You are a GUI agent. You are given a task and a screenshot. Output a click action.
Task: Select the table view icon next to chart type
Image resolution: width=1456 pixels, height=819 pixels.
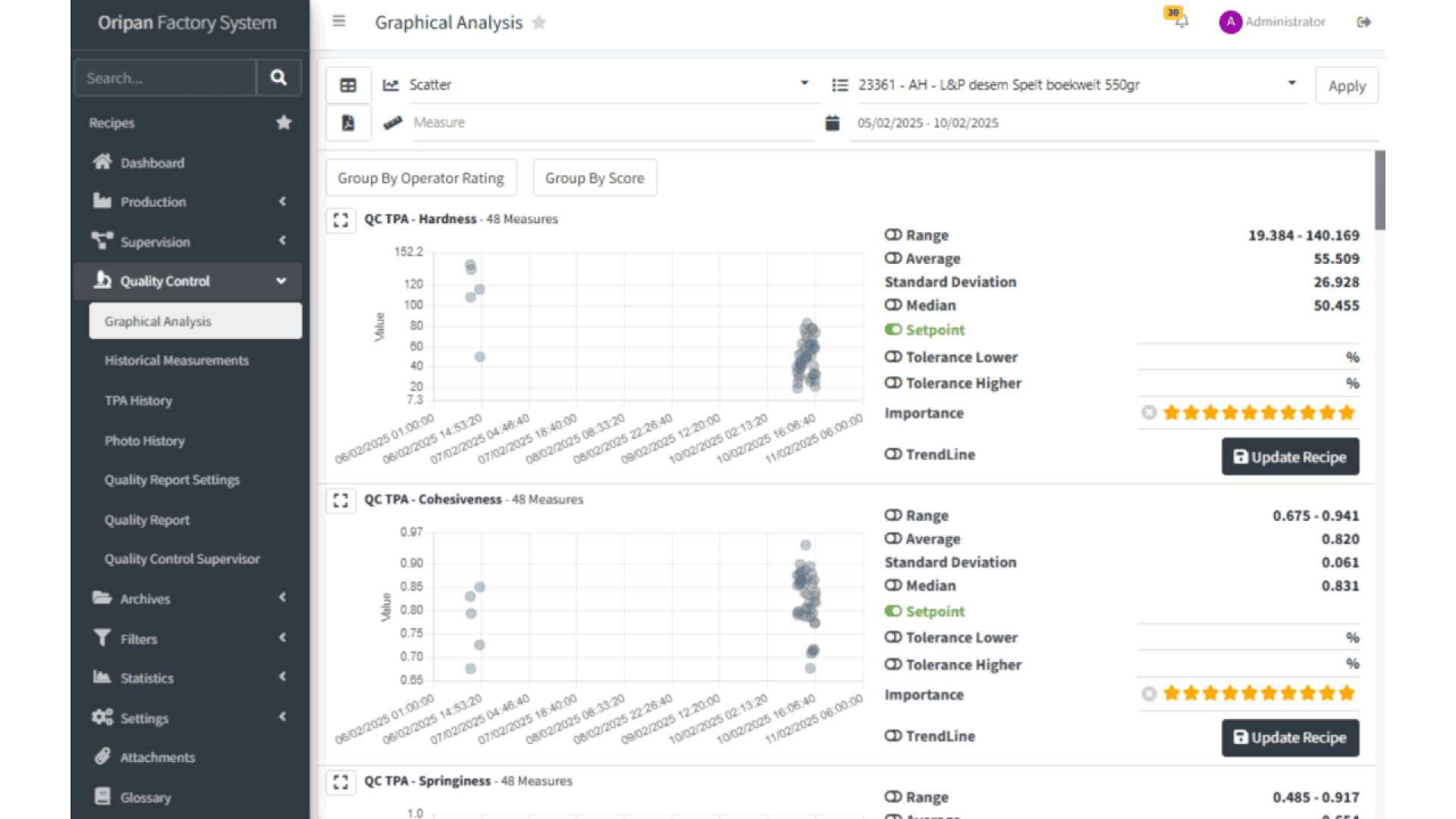click(x=348, y=84)
